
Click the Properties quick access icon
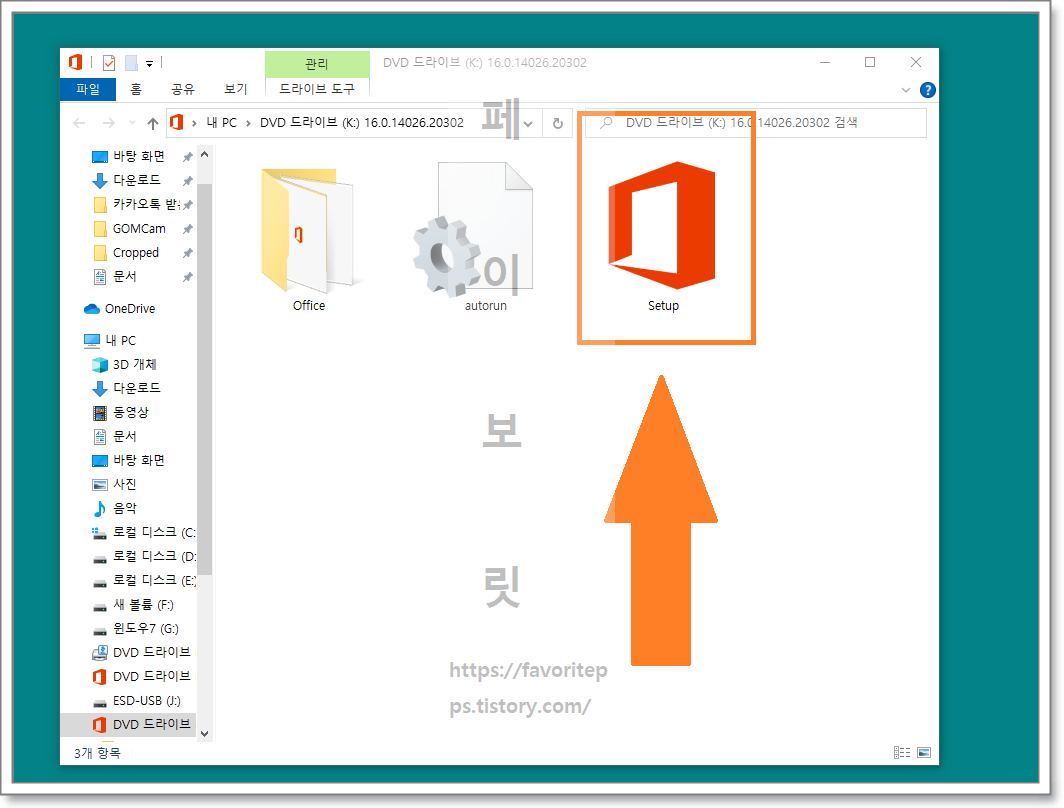click(109, 63)
